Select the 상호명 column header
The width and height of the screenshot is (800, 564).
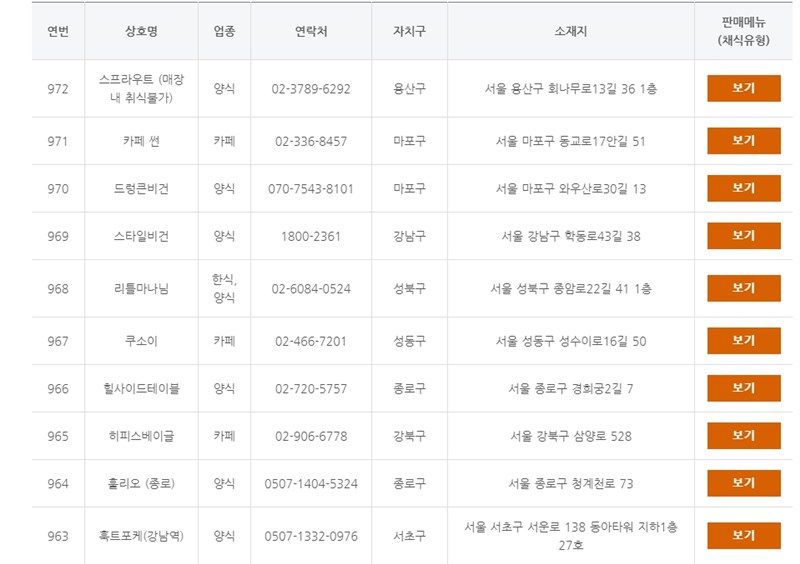click(x=141, y=31)
